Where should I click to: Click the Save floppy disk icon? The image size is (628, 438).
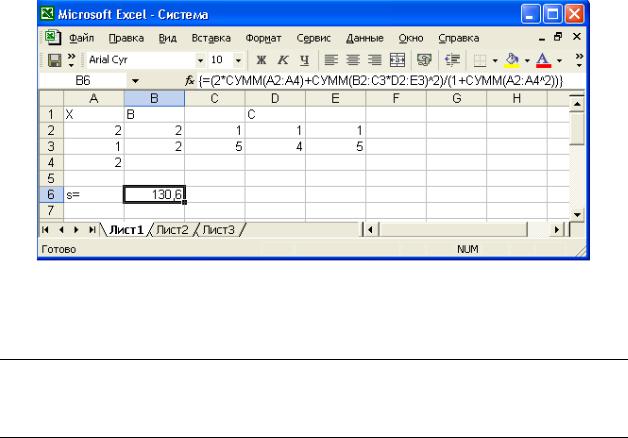click(54, 60)
